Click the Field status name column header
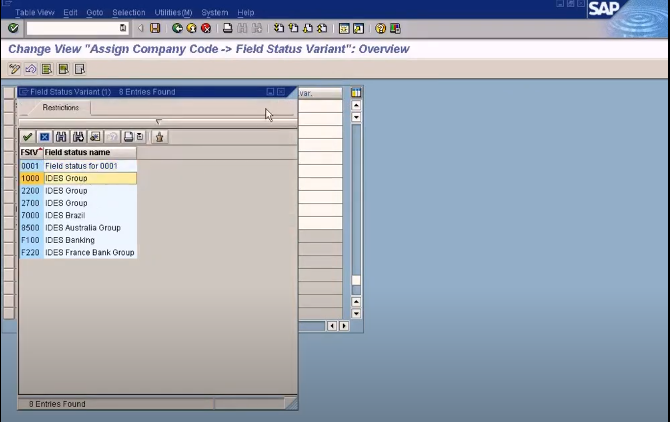 (90, 152)
